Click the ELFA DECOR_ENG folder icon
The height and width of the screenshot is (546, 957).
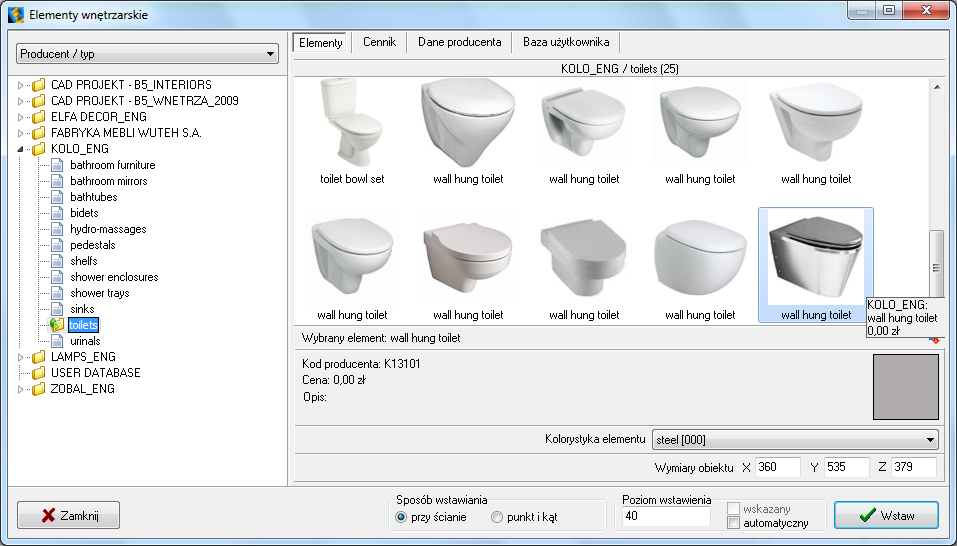[x=39, y=117]
